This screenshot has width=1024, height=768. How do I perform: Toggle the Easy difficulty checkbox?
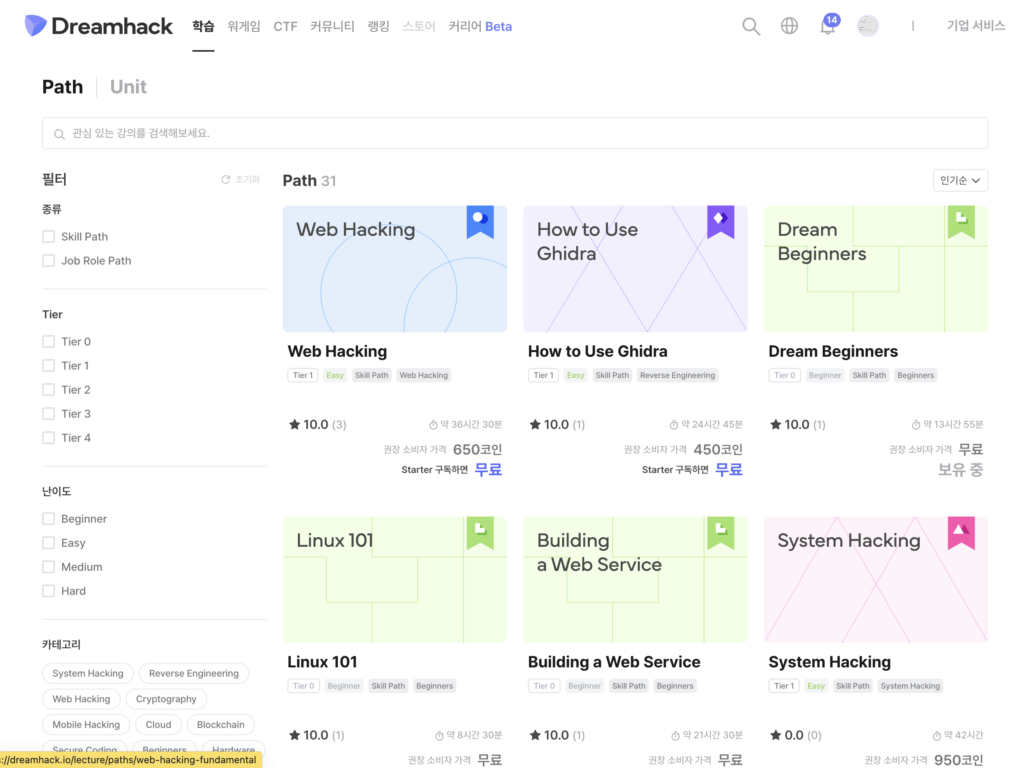[x=48, y=543]
